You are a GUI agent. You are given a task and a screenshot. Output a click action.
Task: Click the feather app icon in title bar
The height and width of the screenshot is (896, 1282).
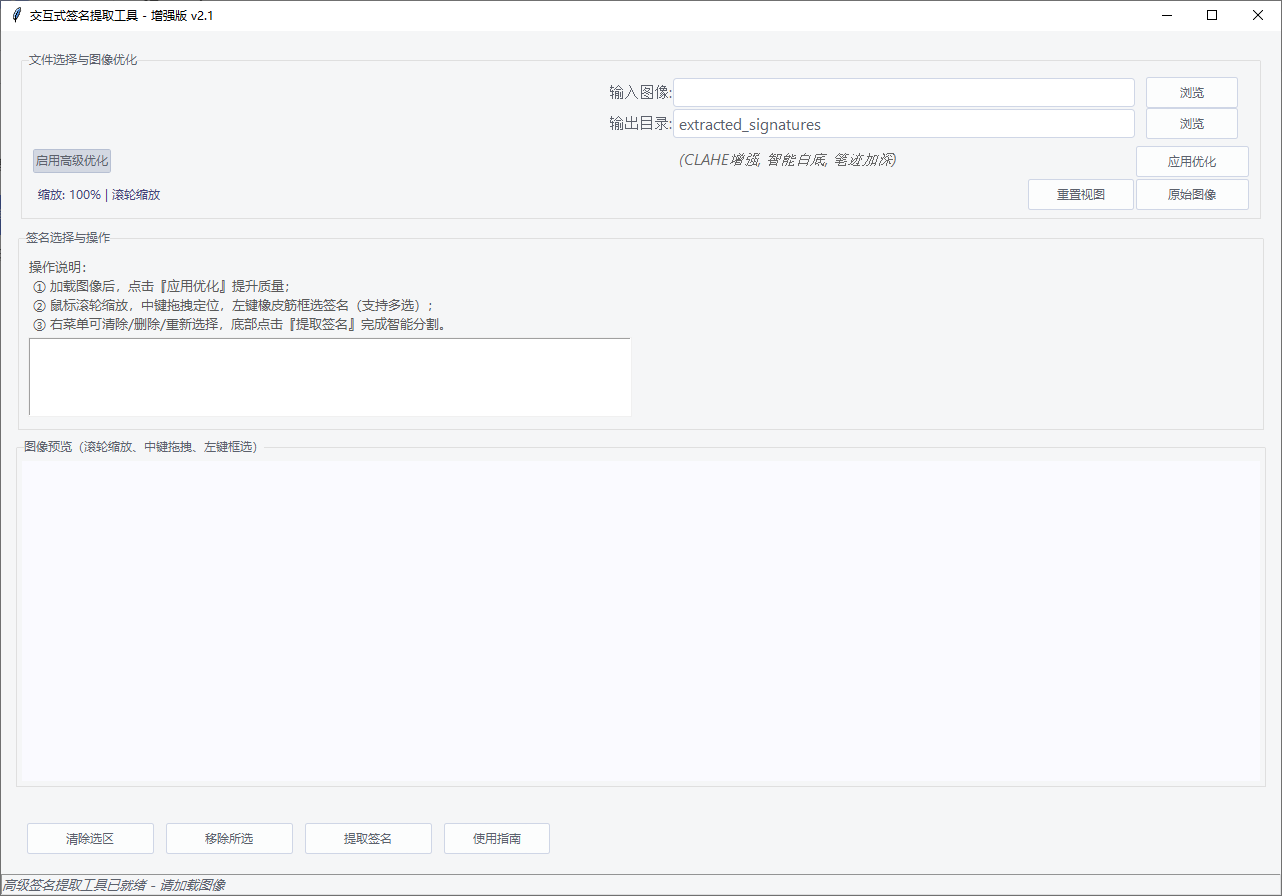point(16,15)
